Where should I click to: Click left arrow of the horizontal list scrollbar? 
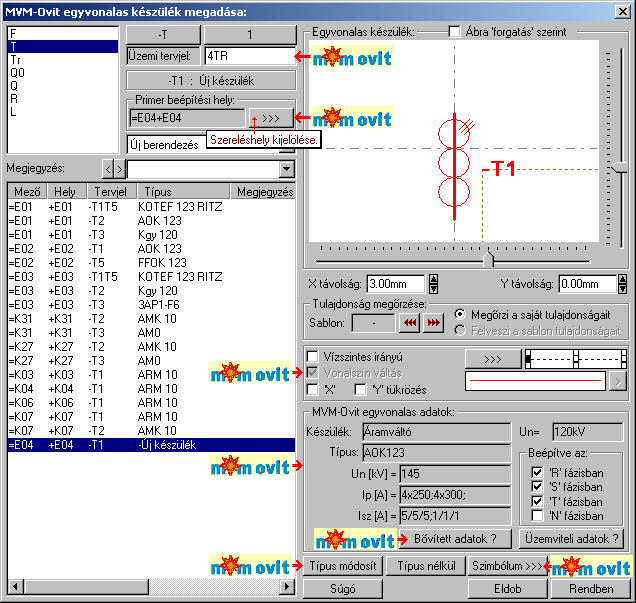(x=15, y=586)
